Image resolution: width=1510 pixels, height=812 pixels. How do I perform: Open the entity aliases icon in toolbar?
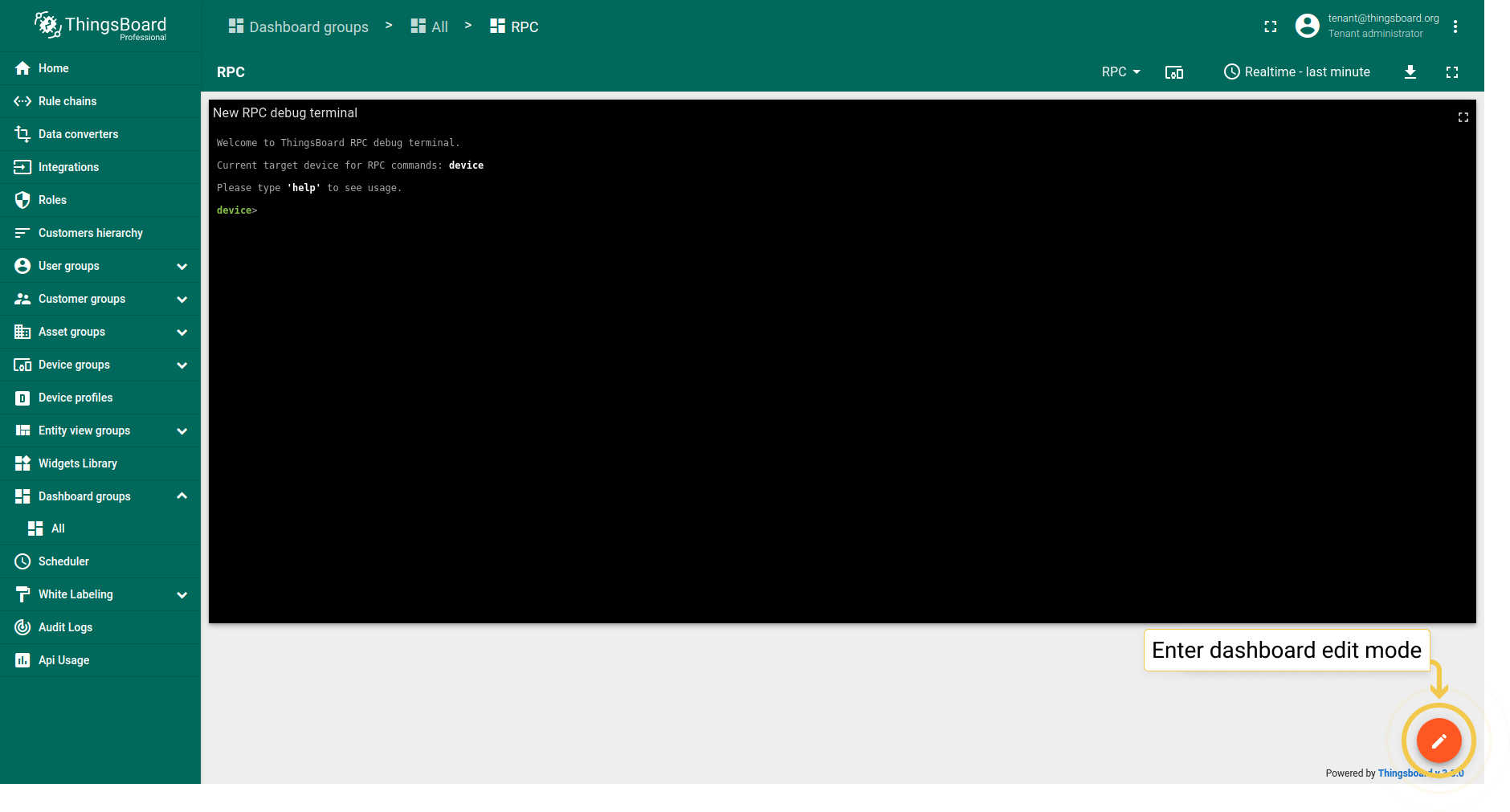pos(1174,72)
